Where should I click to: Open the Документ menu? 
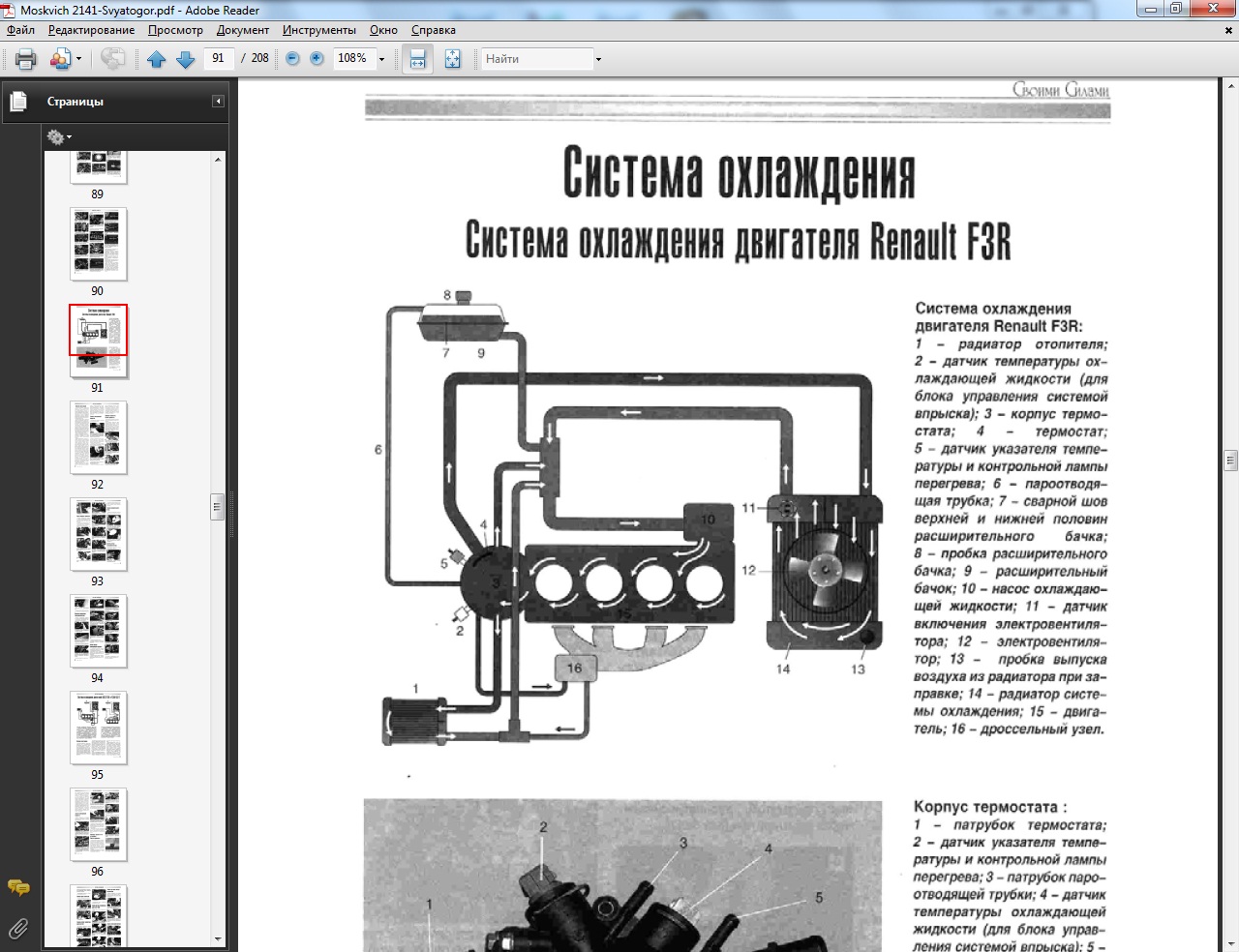coord(243,30)
